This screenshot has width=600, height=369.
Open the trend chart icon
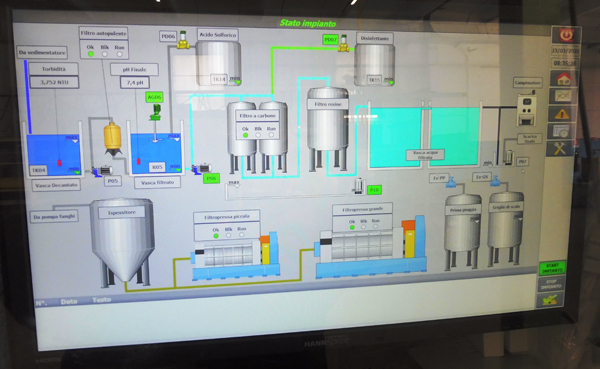[x=563, y=96]
